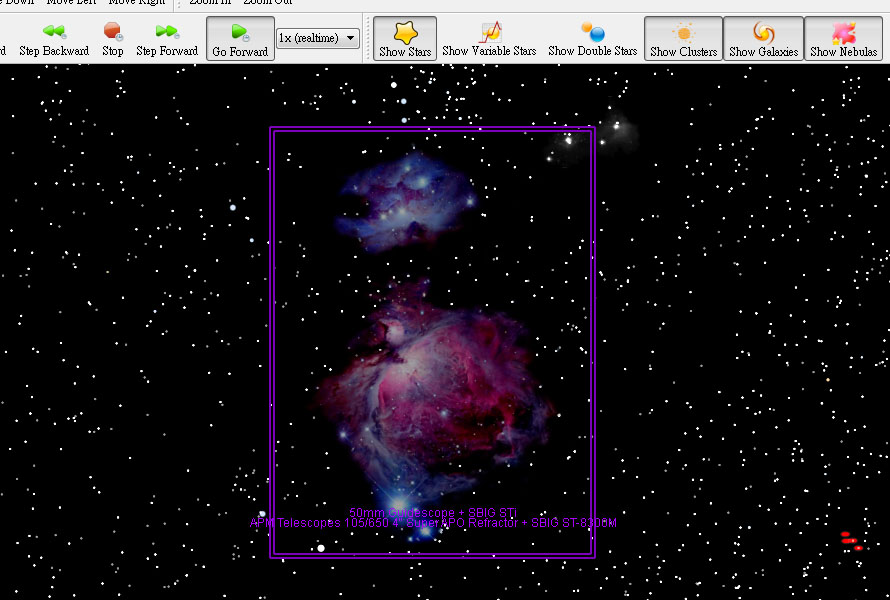890x600 pixels.
Task: Select the red object cluster at lower right
Action: pos(850,541)
